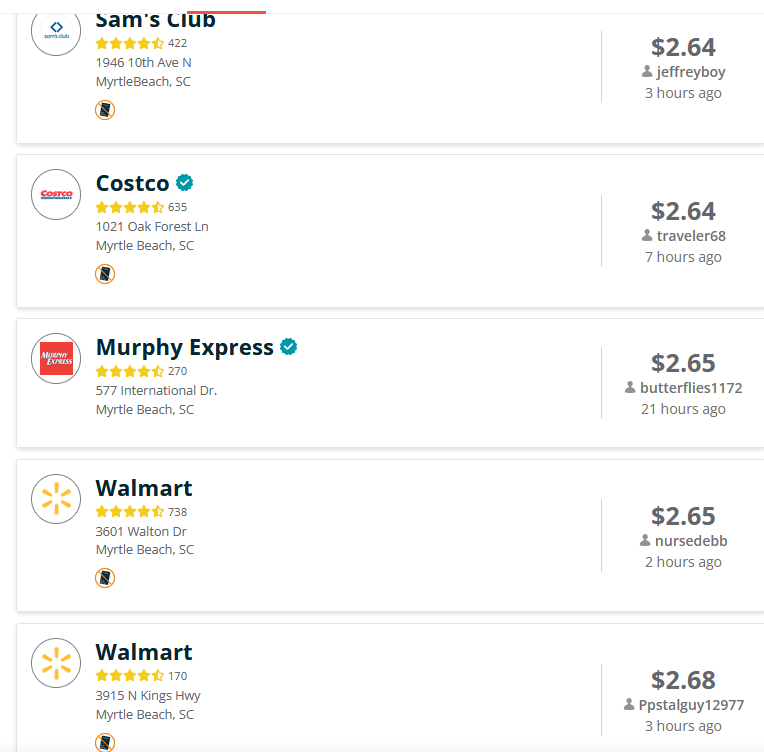Click the Sam's Club logo icon

click(x=56, y=31)
